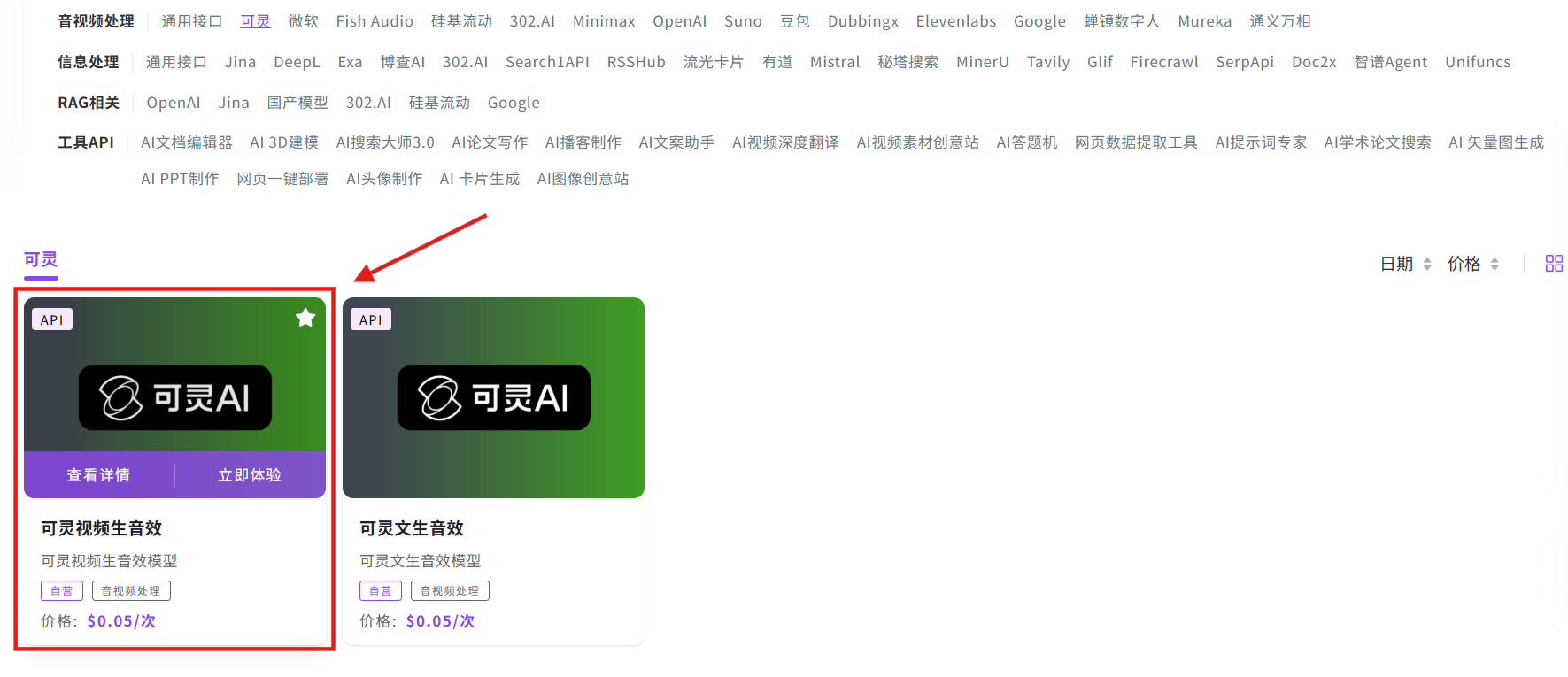
Task: Select 有道 filter
Action: tap(777, 62)
